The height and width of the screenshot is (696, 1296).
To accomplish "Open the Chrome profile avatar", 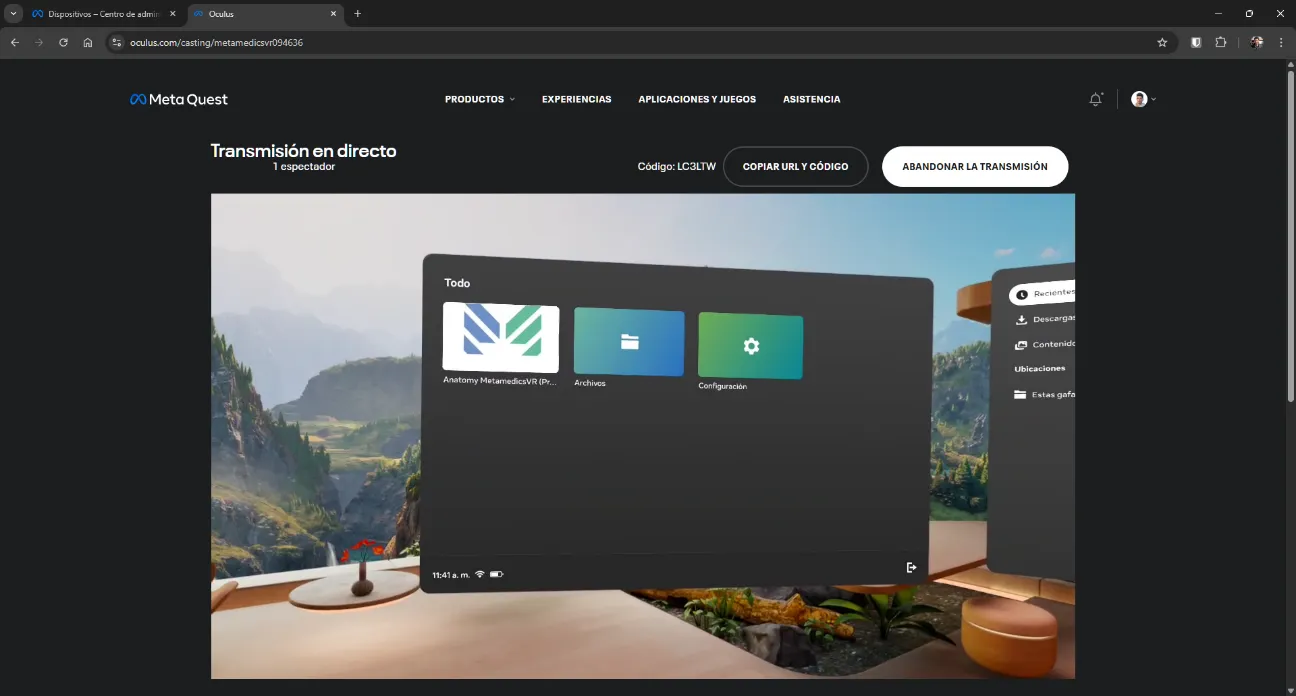I will pos(1257,43).
